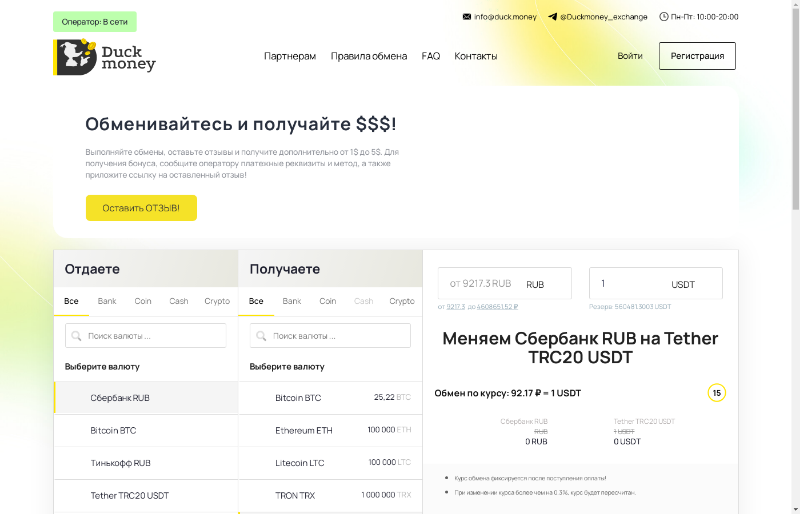The height and width of the screenshot is (514, 800).
Task: Click the Telegram paper plane icon
Action: 552,17
